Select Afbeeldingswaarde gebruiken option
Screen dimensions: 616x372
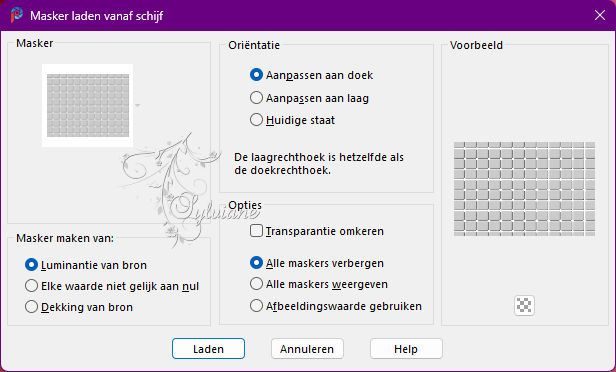(x=336, y=306)
